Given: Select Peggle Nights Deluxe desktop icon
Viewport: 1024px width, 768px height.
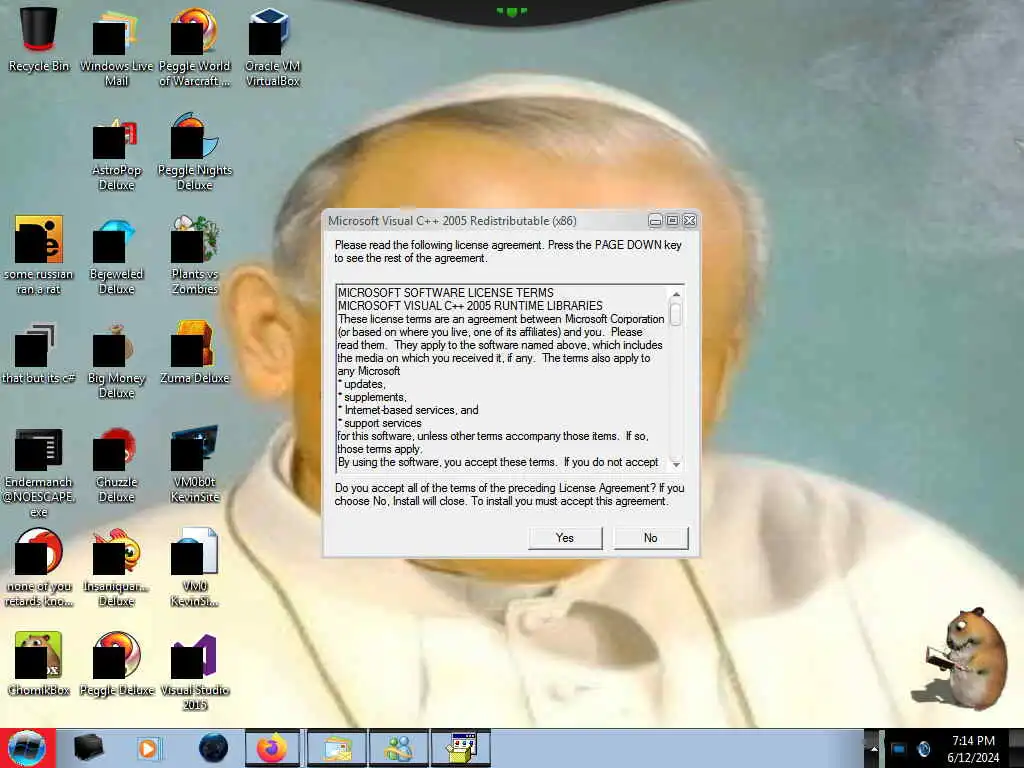Looking at the screenshot, I should (195, 152).
